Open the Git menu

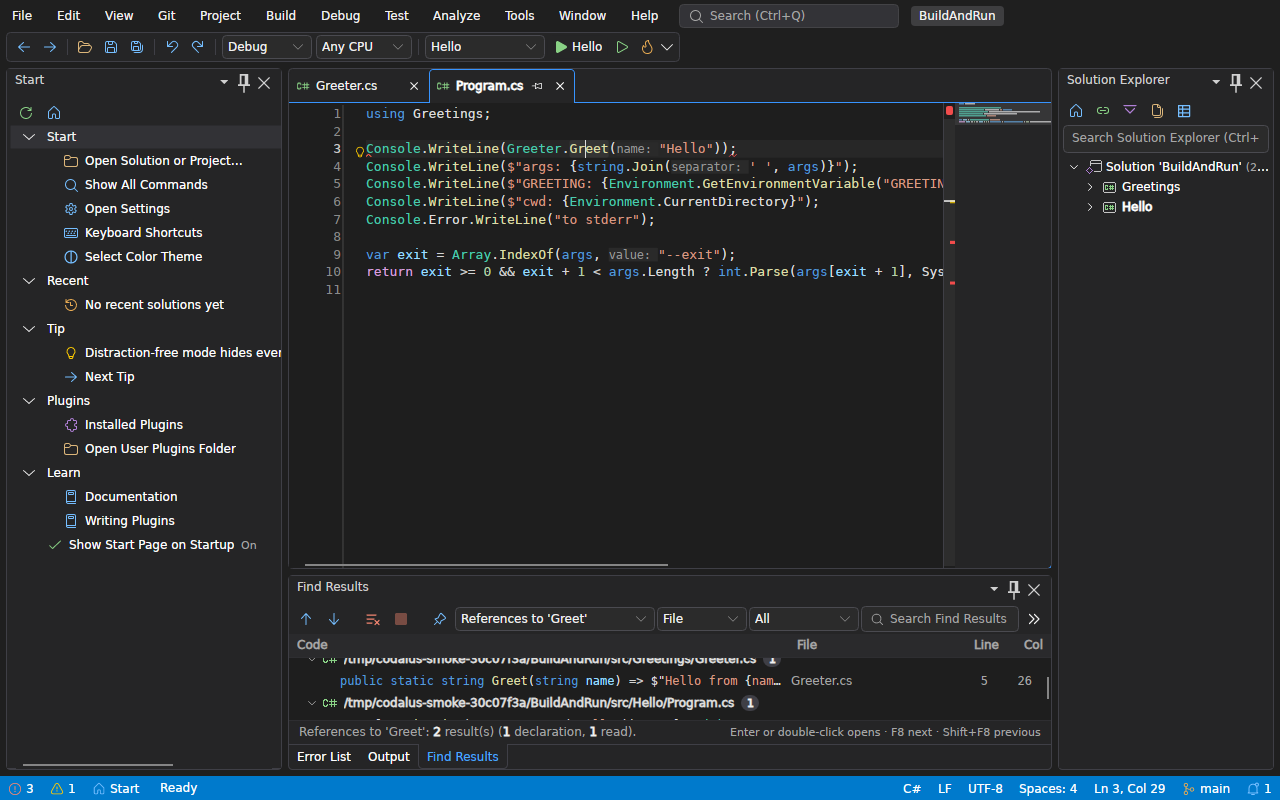(x=167, y=16)
